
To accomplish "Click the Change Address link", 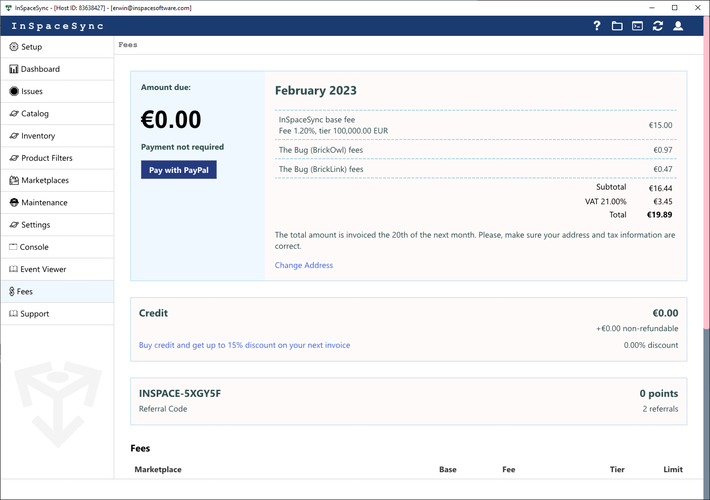I will click(x=304, y=265).
